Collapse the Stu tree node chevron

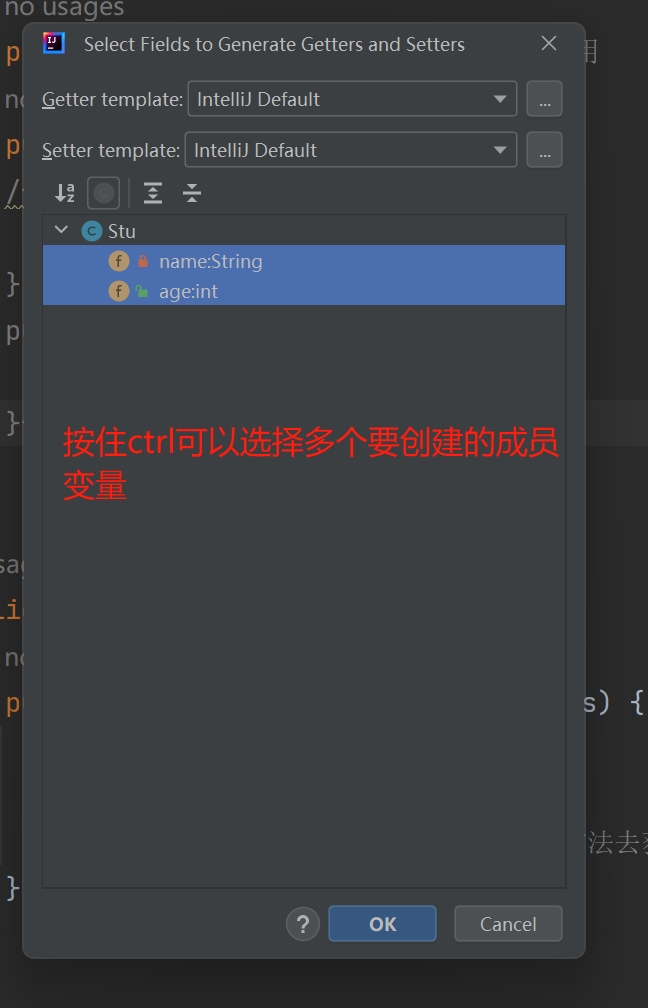(62, 230)
